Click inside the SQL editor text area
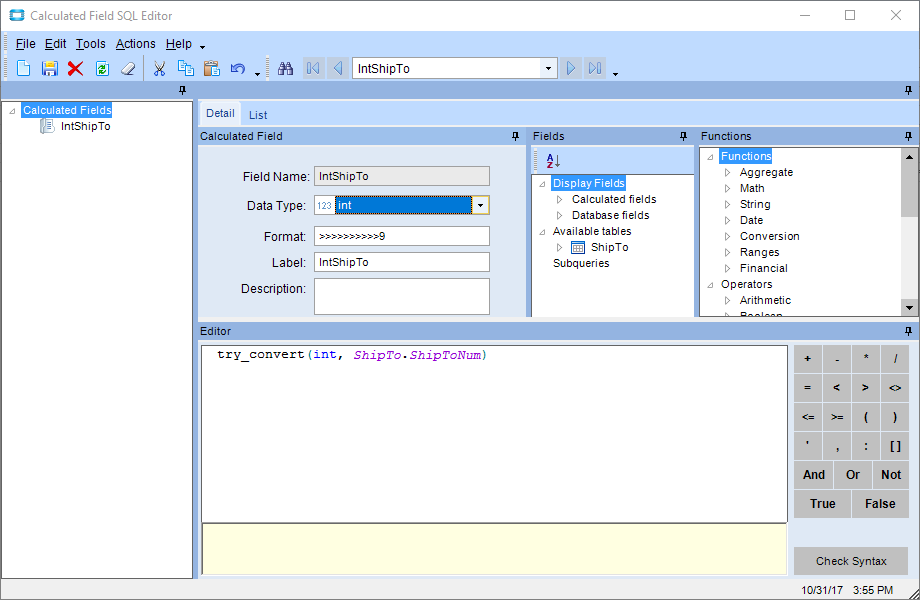The width and height of the screenshot is (920, 600). [x=494, y=434]
